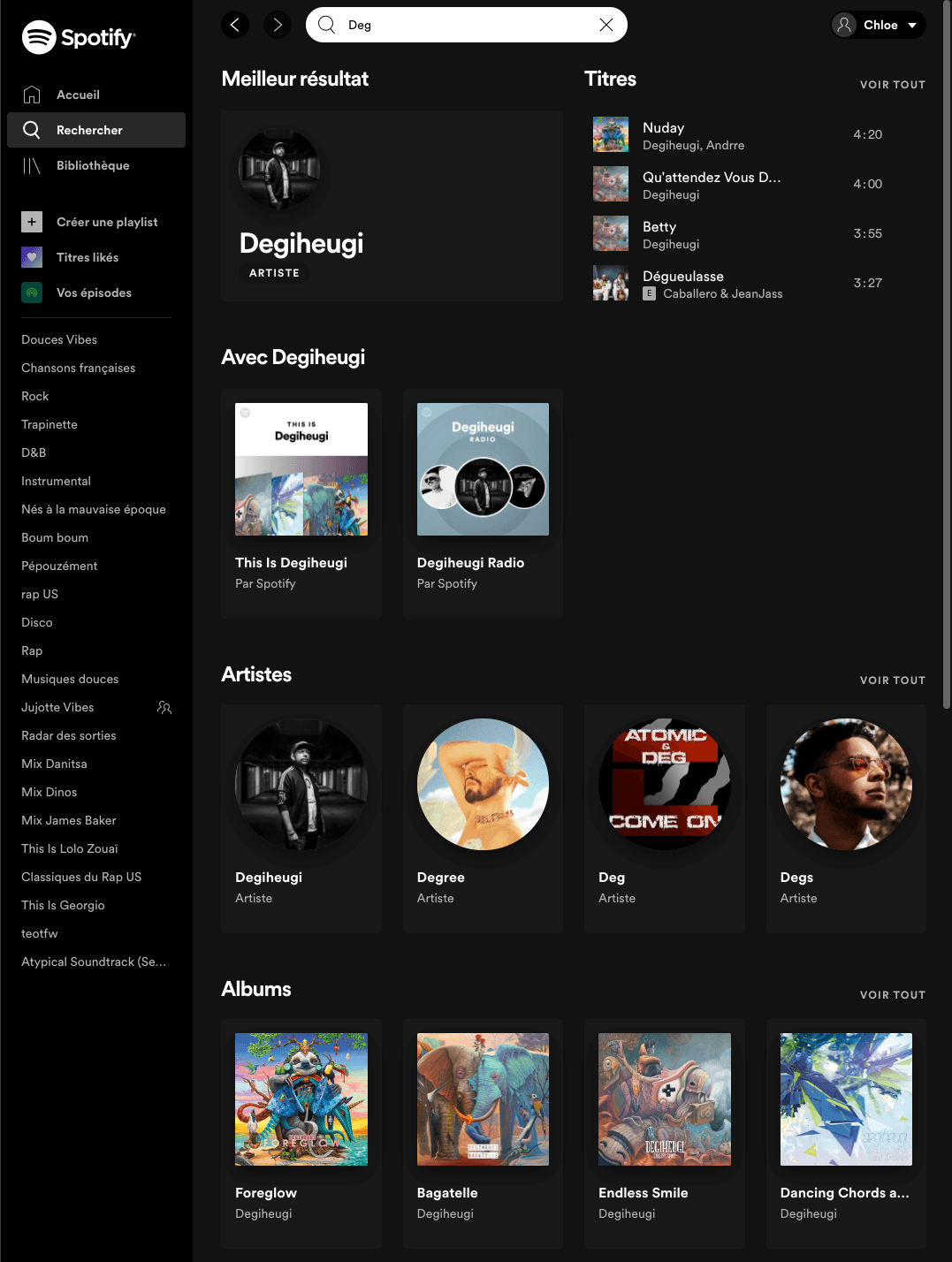This screenshot has width=952, height=1262.
Task: Open Vos épisodes icon
Action: [x=32, y=293]
